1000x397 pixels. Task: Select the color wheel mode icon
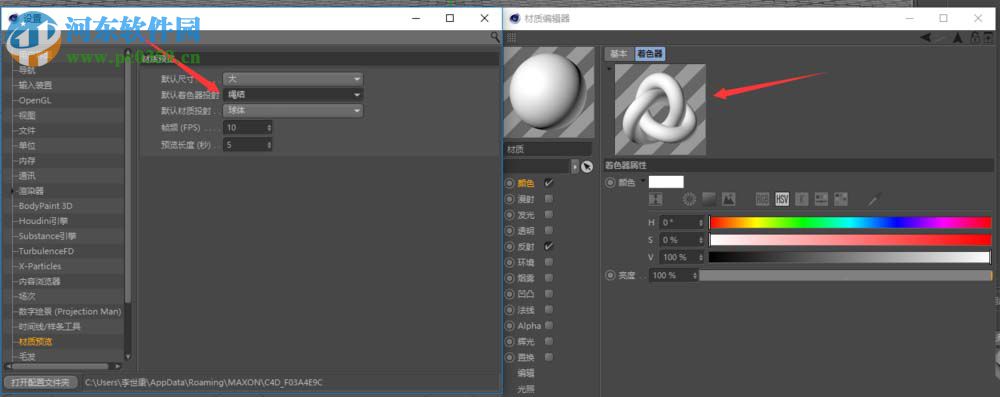pos(689,199)
